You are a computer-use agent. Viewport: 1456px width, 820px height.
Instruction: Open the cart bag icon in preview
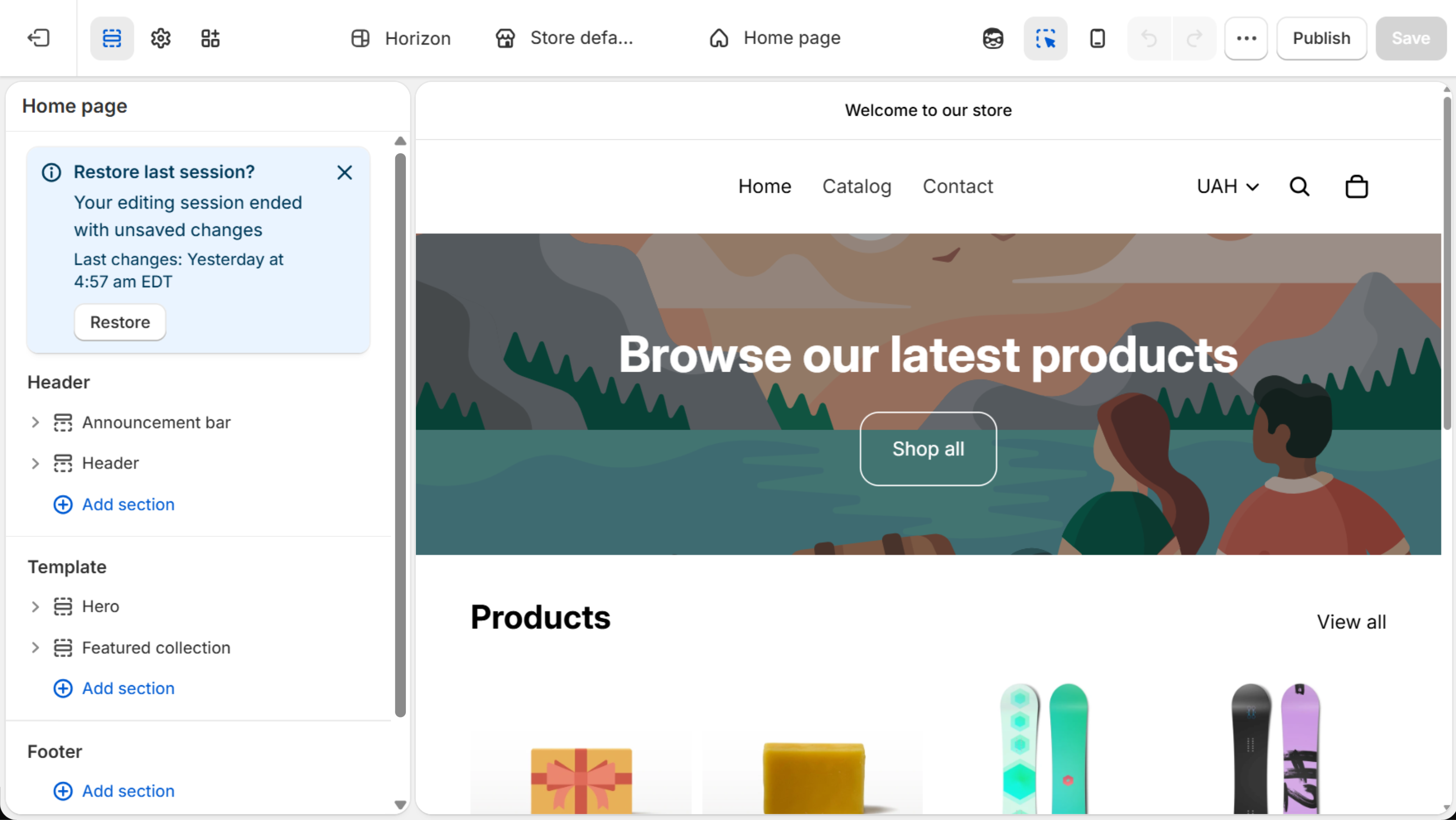tap(1357, 186)
